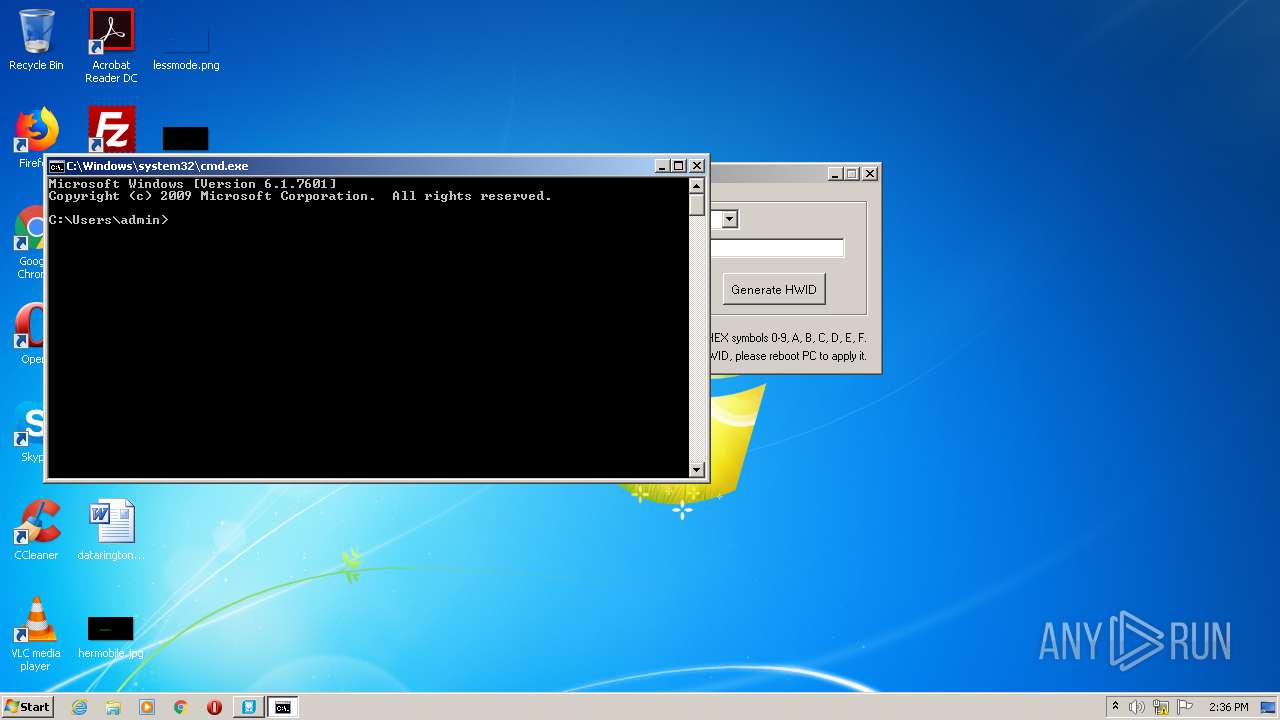Screen dimensions: 1280x720
Task: Click cmd scrollbar down arrow
Action: (x=697, y=469)
